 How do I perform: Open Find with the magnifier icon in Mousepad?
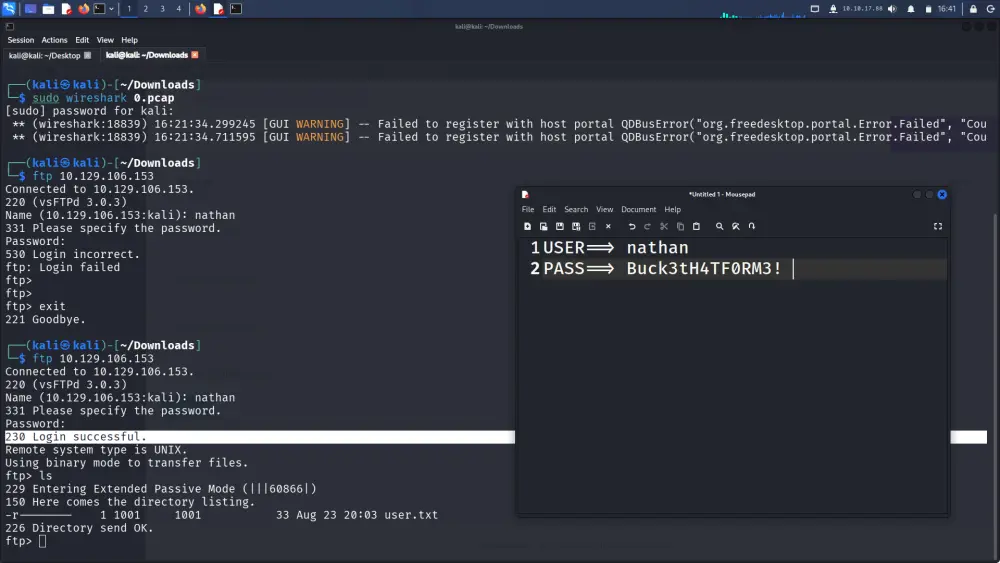719,226
